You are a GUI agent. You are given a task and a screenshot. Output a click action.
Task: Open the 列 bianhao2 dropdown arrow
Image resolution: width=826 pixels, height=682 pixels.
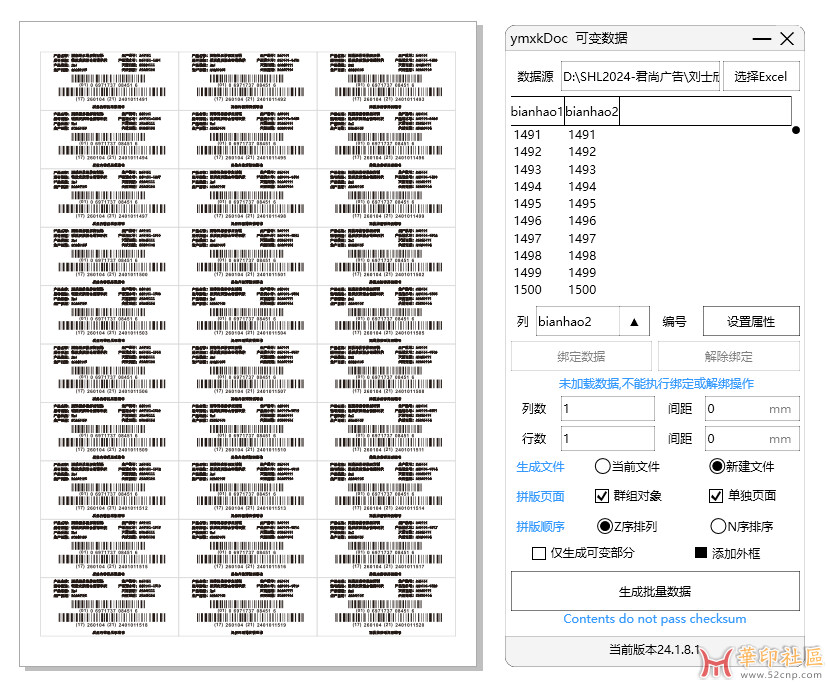(634, 322)
